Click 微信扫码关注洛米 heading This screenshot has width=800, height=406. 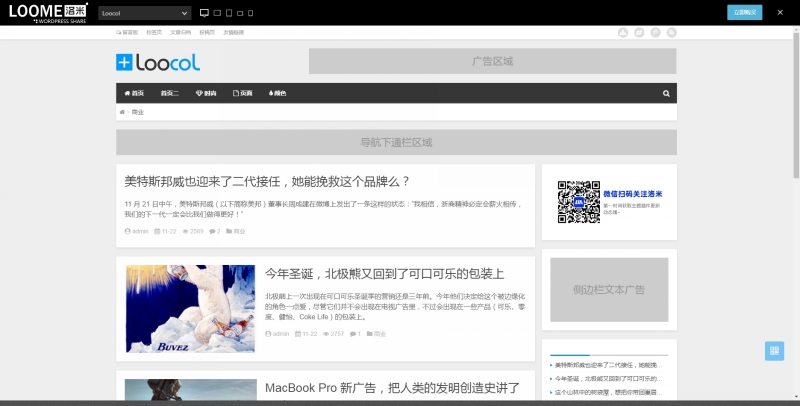633,194
